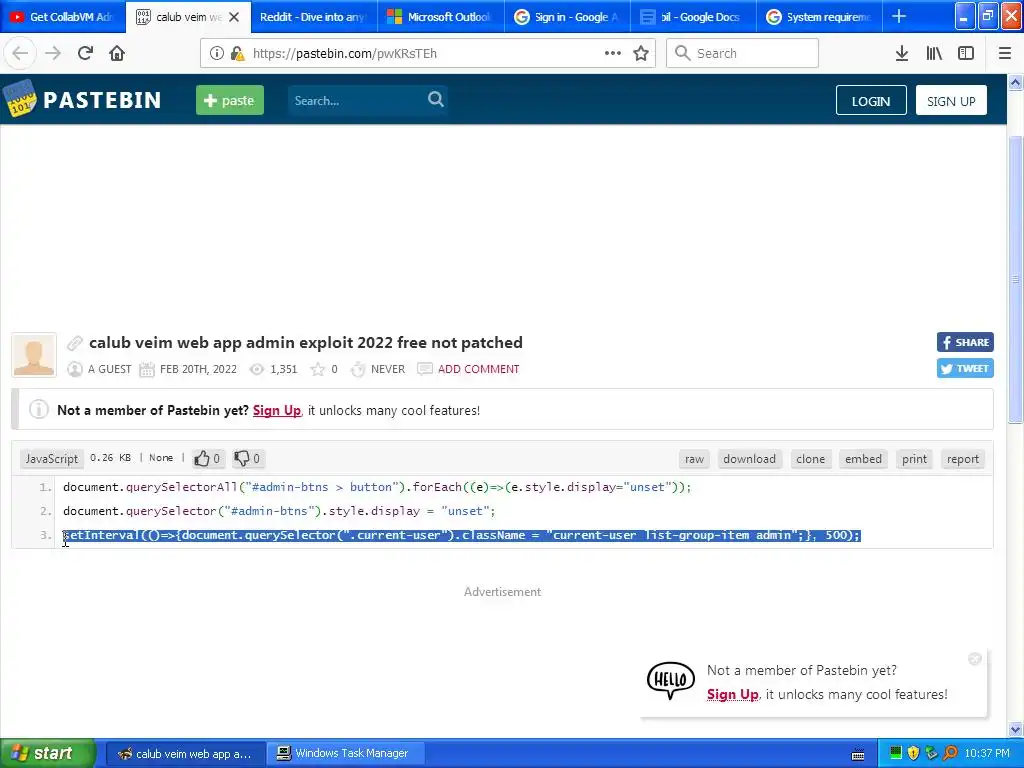This screenshot has width=1024, height=768.
Task: Reload the page with the refresh icon
Action: [x=85, y=53]
